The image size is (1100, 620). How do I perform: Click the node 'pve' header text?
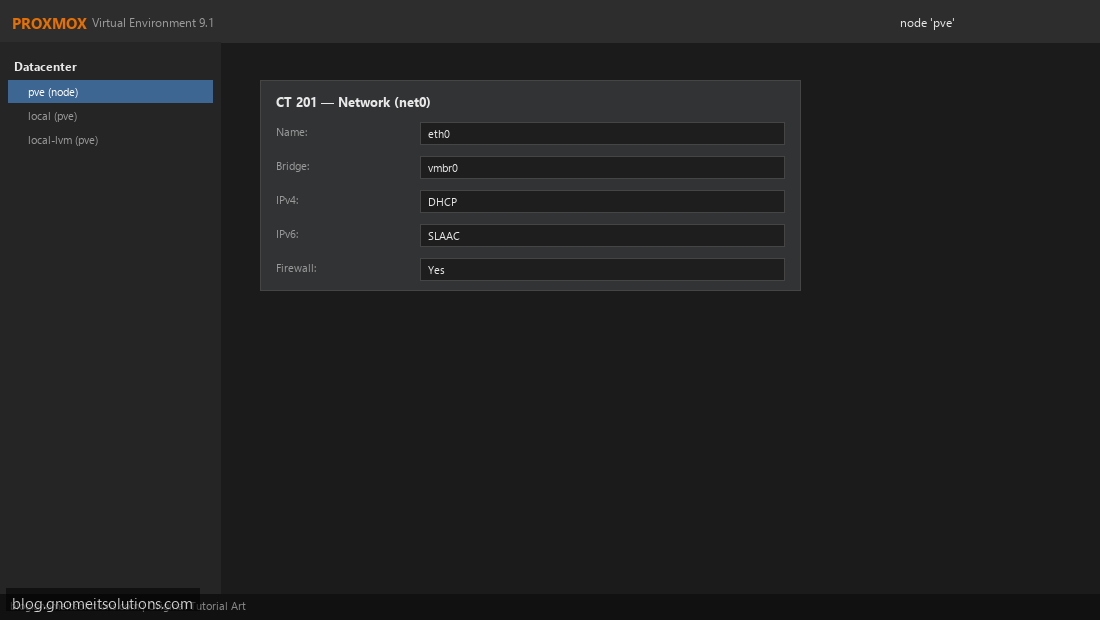(x=927, y=23)
